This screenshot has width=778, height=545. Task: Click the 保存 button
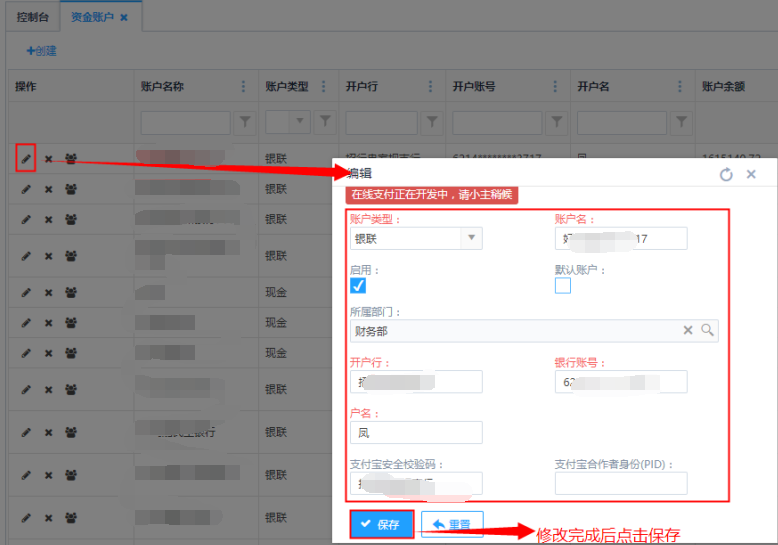(x=381, y=524)
